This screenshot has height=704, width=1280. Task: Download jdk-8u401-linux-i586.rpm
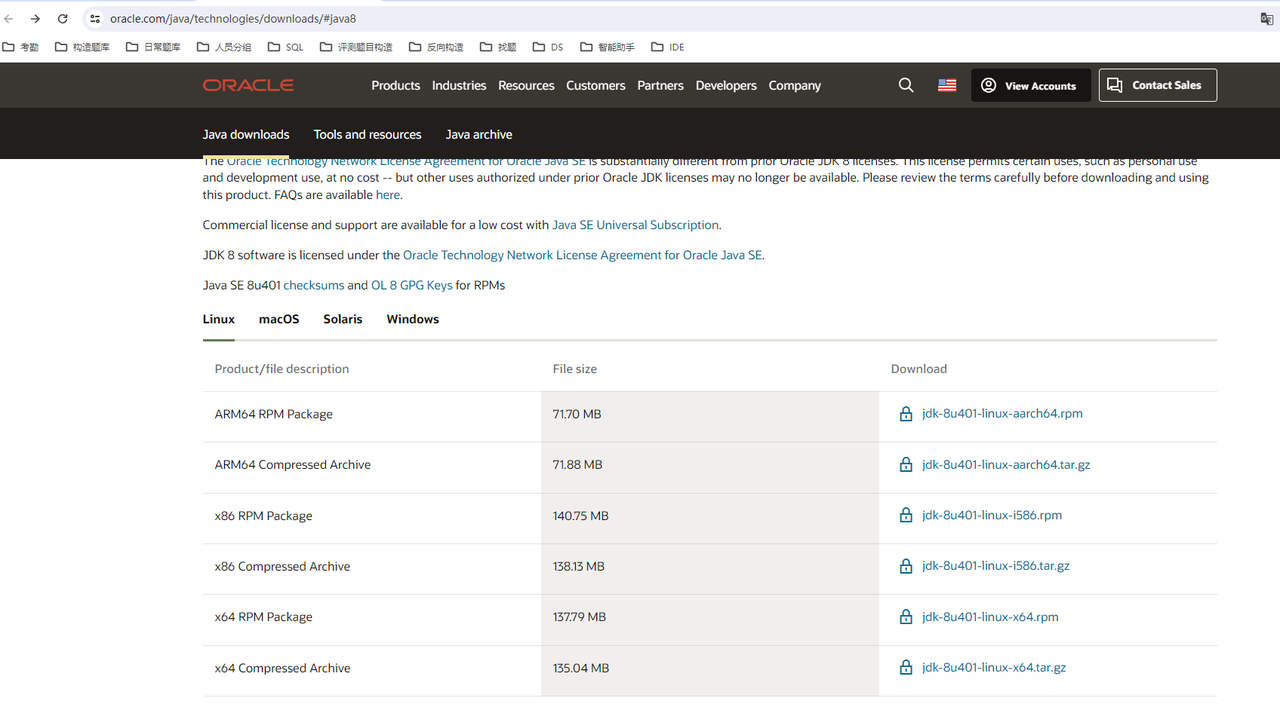992,515
